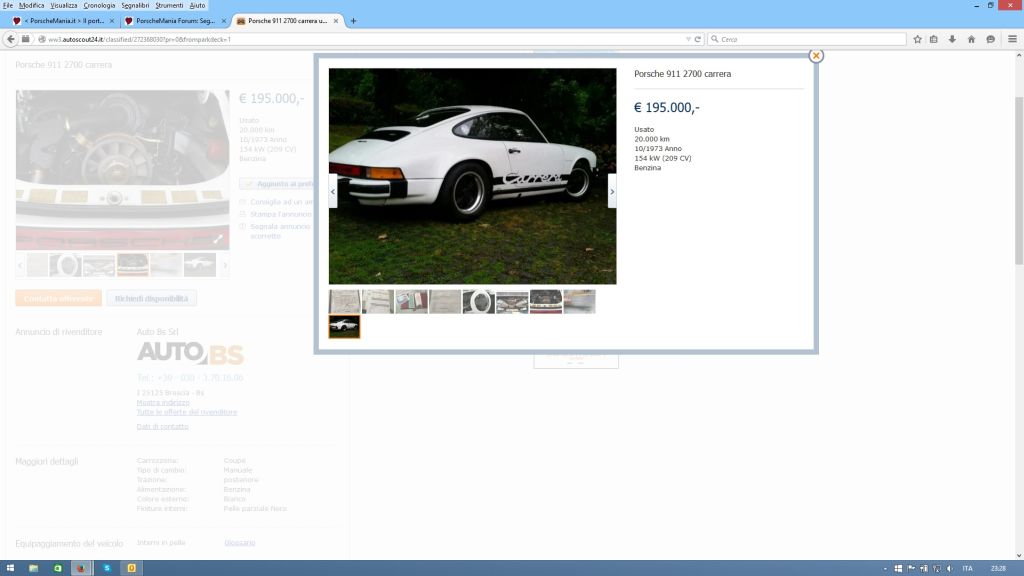Open Tutte le offerte del rivenditore link
Image resolution: width=1024 pixels, height=576 pixels.
187,412
